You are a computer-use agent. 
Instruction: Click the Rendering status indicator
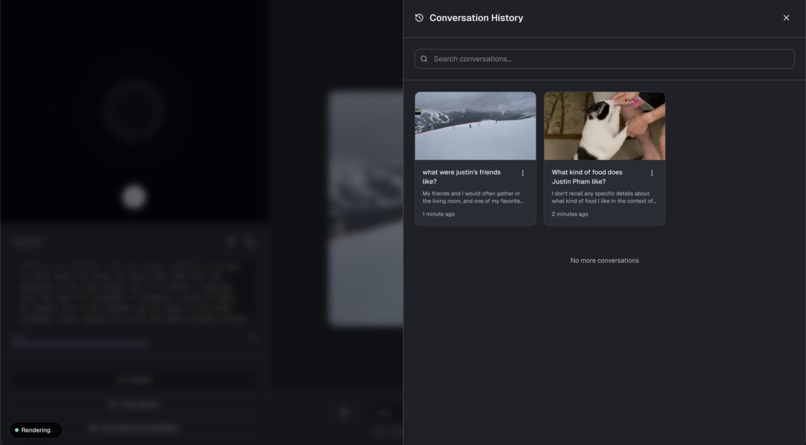coord(35,430)
